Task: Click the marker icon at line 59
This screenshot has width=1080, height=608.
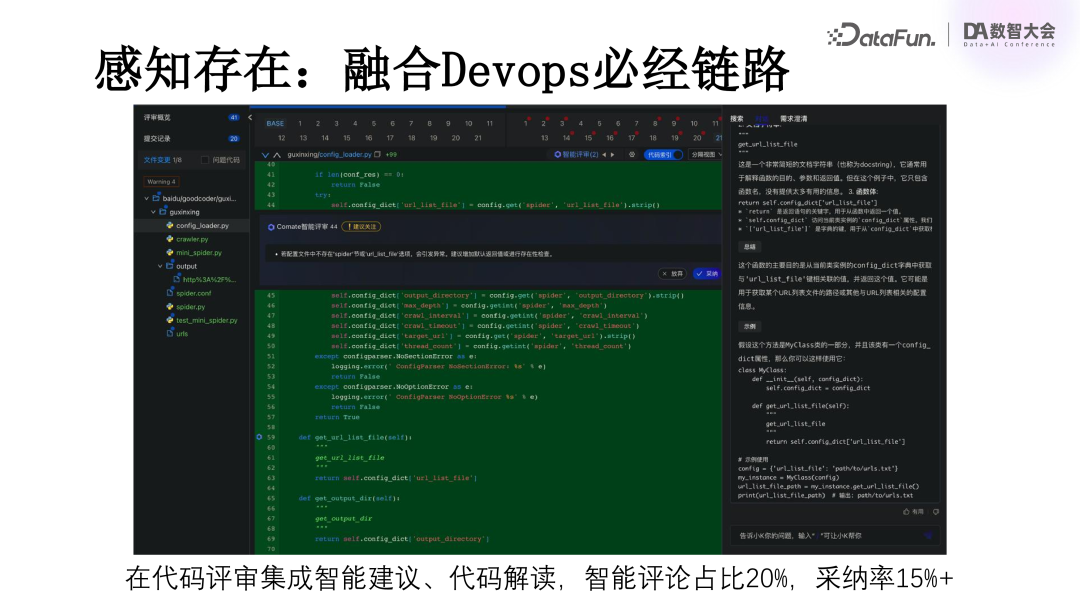Action: [260, 437]
